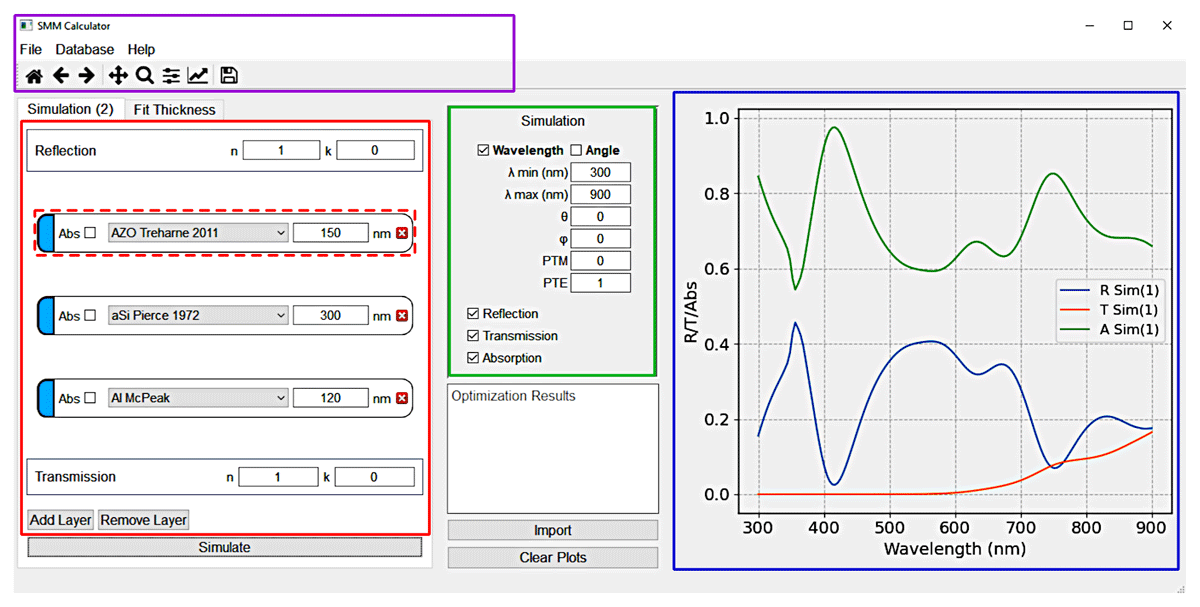Viewport: 1200px width, 607px height.
Task: Select the Pan tool with cross arrows
Action: click(x=117, y=75)
